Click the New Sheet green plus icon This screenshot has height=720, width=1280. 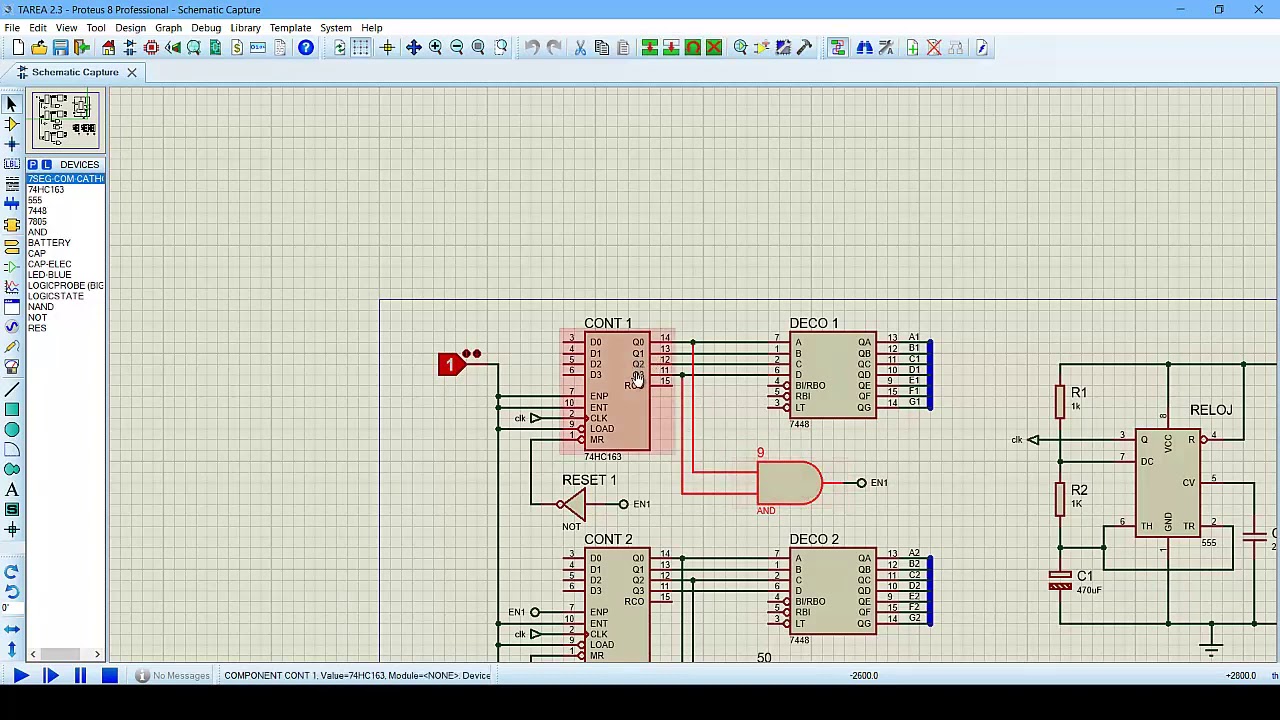[912, 47]
